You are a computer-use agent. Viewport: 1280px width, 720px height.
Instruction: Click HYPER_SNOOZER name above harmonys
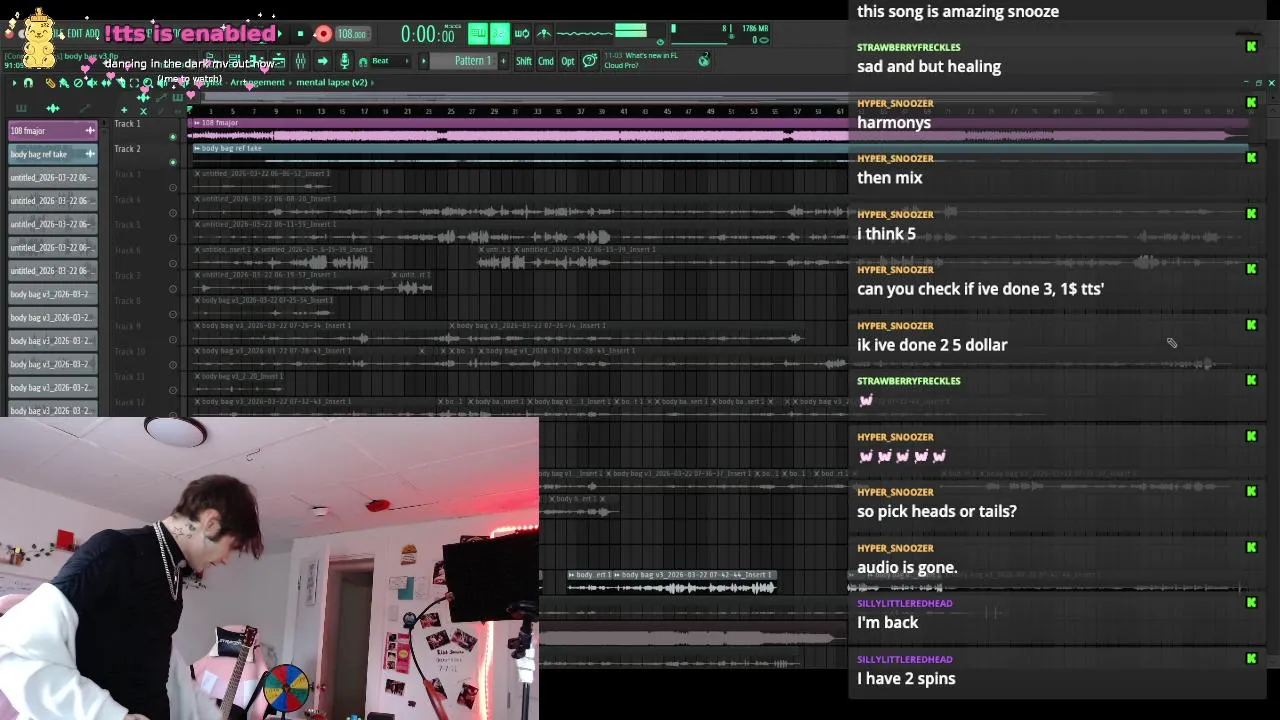click(x=895, y=103)
